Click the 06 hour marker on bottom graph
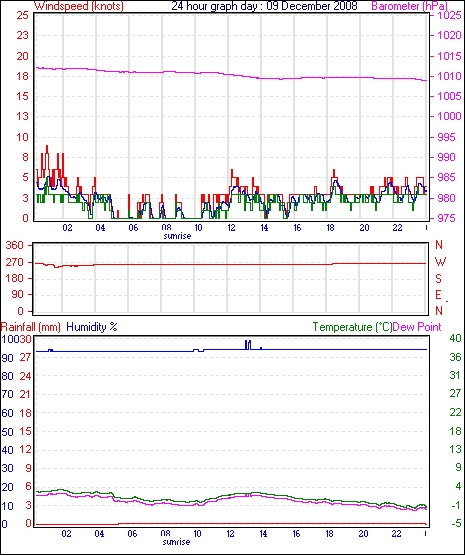Image resolution: width=465 pixels, height=556 pixels. click(x=132, y=534)
